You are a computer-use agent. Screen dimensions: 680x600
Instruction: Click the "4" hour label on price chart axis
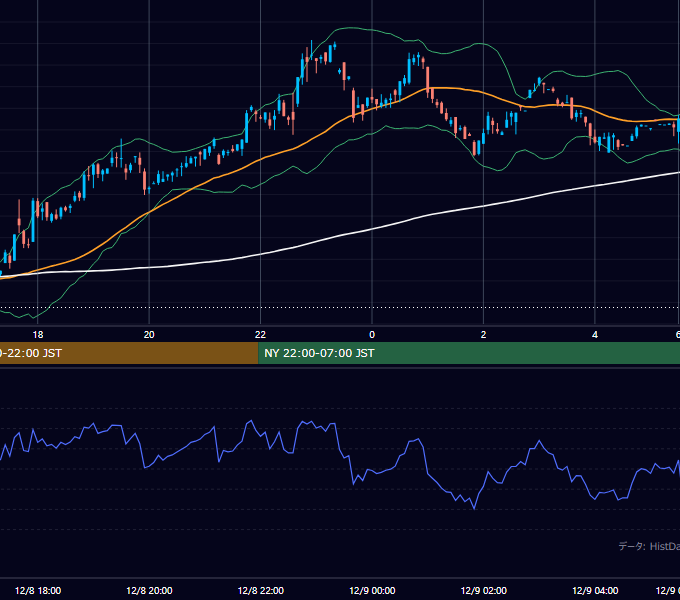pyautogui.click(x=595, y=335)
